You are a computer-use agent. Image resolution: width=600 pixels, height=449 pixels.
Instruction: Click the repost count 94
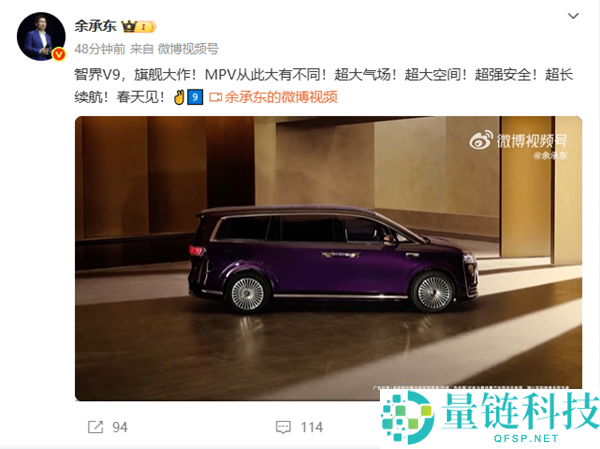[x=120, y=428]
